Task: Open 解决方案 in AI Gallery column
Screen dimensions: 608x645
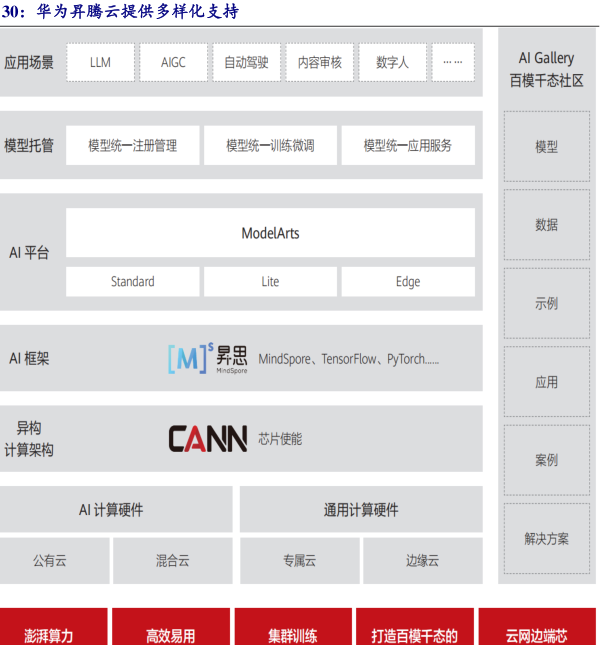Action: 546,538
